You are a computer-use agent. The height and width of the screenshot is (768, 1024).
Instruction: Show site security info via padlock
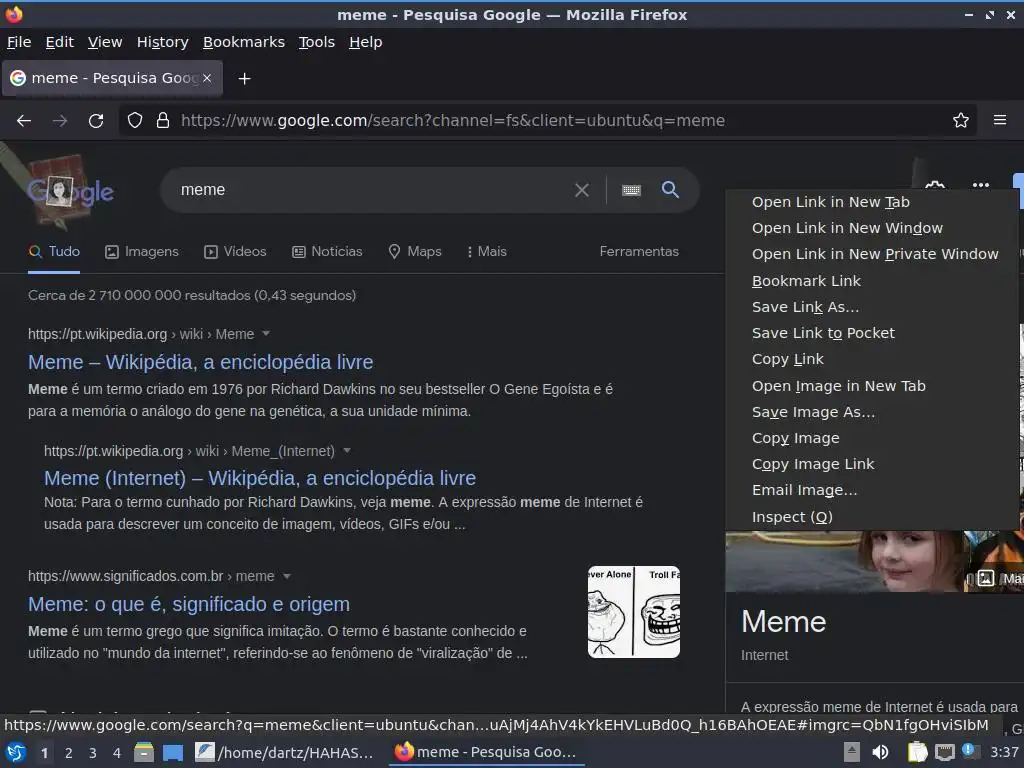(163, 120)
